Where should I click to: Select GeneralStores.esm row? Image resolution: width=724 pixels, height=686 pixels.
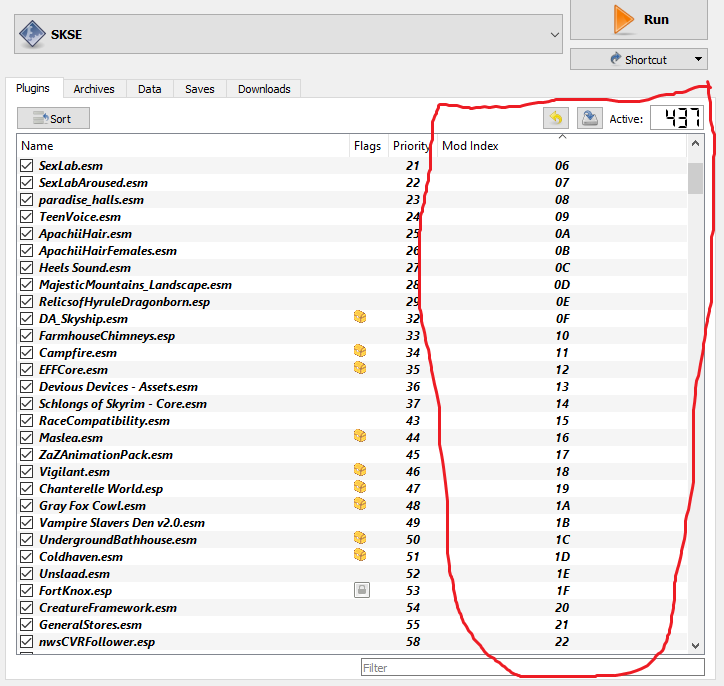point(352,625)
